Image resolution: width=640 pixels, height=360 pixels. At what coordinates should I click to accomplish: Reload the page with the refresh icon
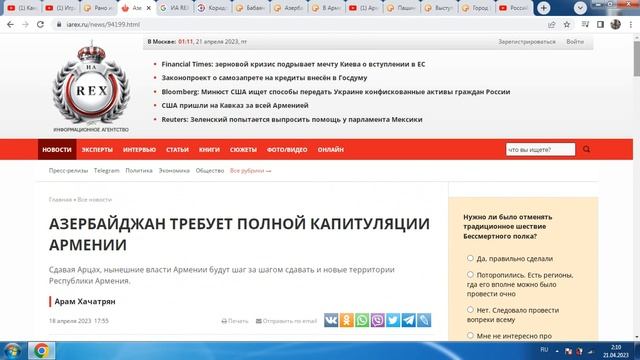click(x=40, y=24)
